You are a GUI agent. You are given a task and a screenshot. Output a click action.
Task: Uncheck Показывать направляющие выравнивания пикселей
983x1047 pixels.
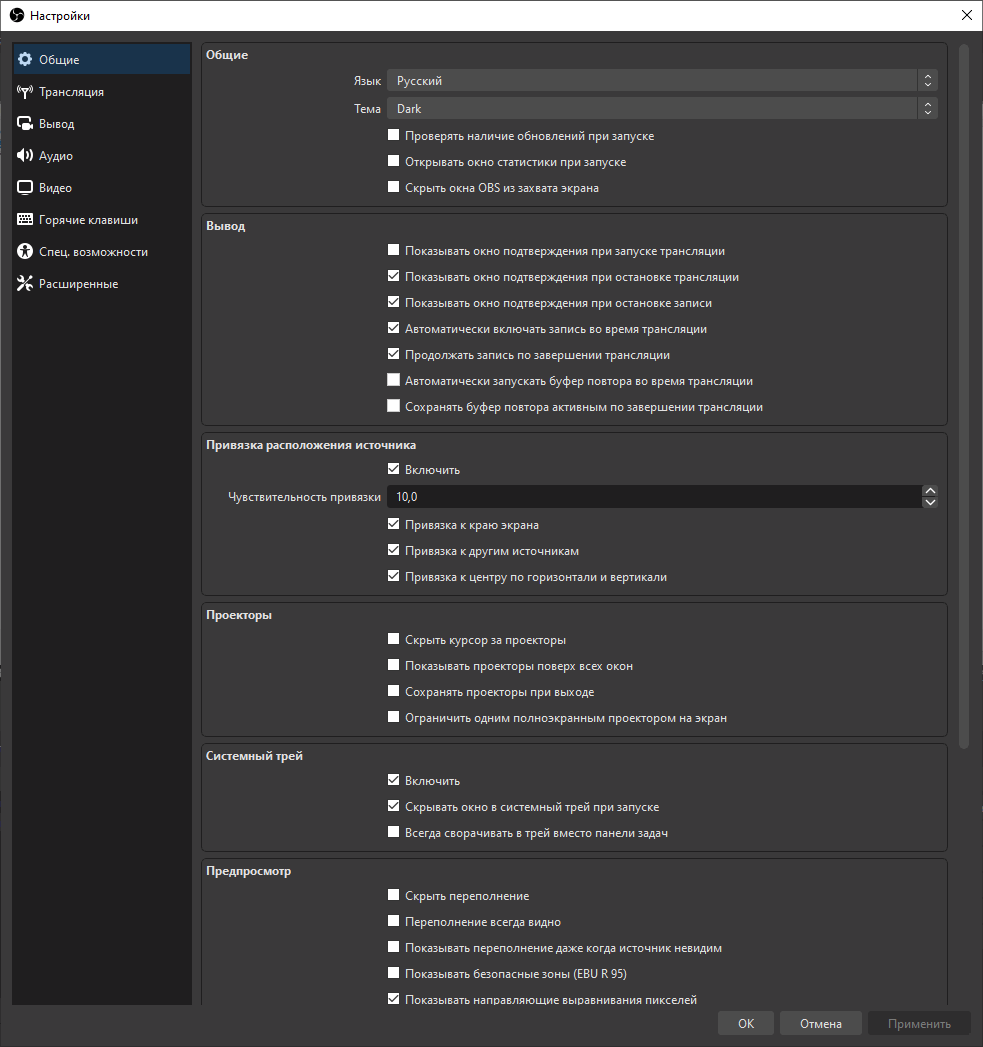point(393,999)
